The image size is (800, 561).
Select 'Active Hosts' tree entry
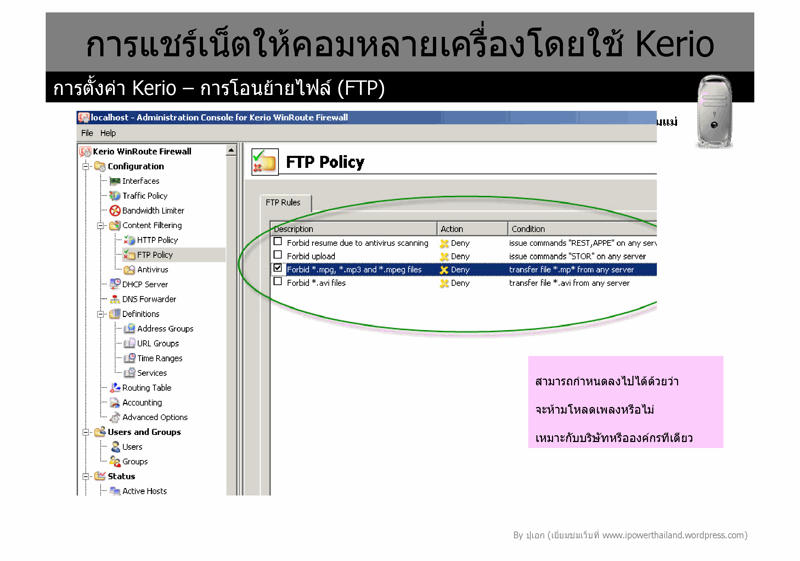click(145, 491)
